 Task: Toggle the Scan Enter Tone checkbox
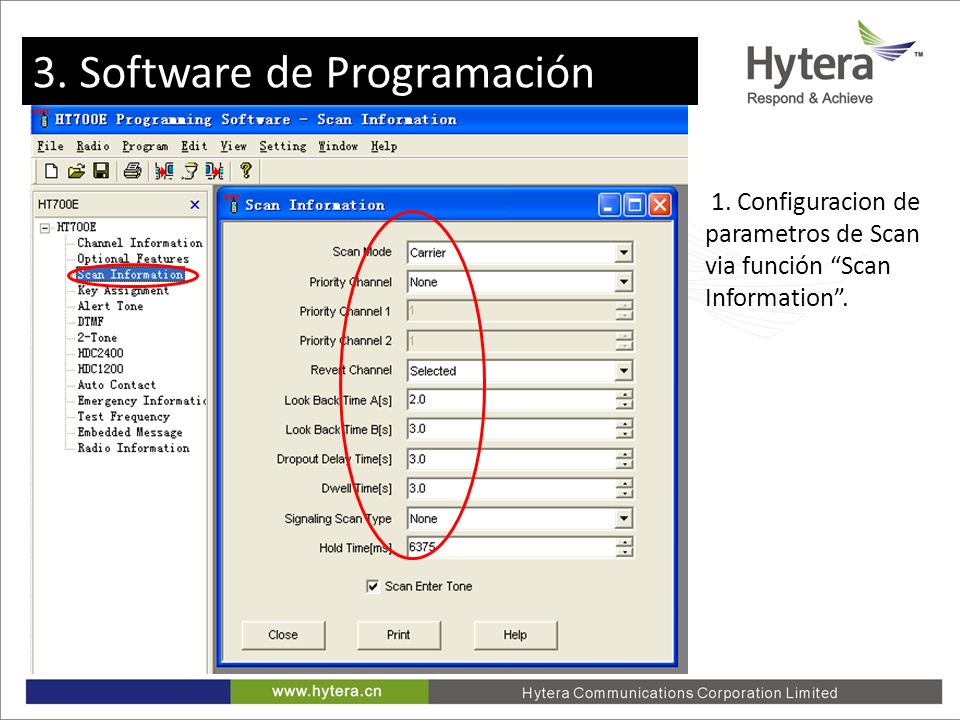tap(372, 587)
